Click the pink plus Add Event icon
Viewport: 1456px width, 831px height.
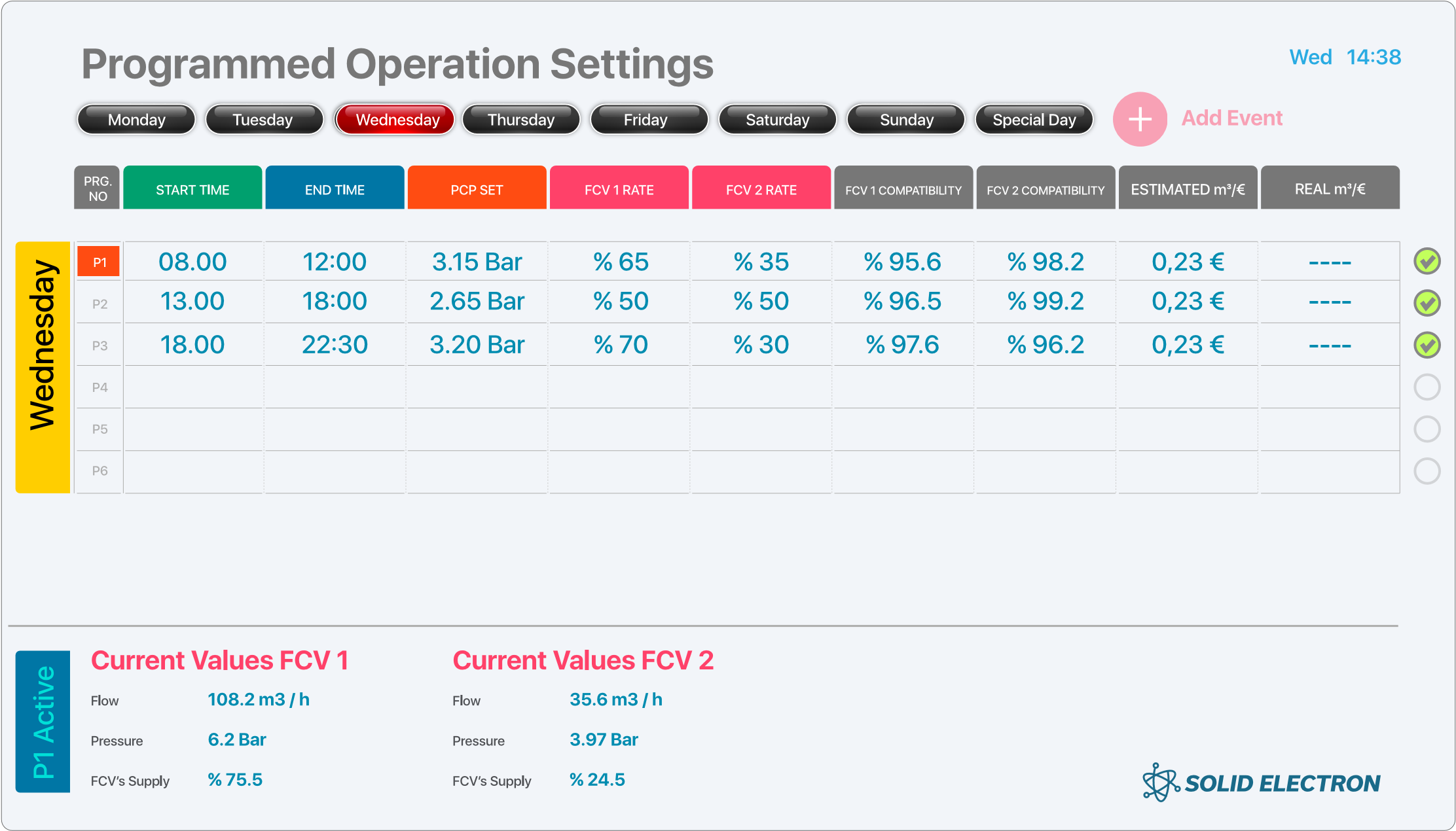click(x=1140, y=119)
